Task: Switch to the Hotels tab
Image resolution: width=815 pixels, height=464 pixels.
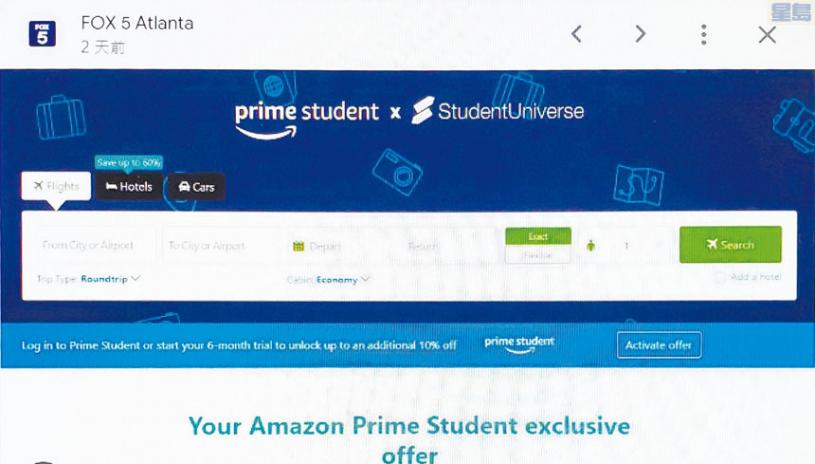Action: pyautogui.click(x=129, y=187)
